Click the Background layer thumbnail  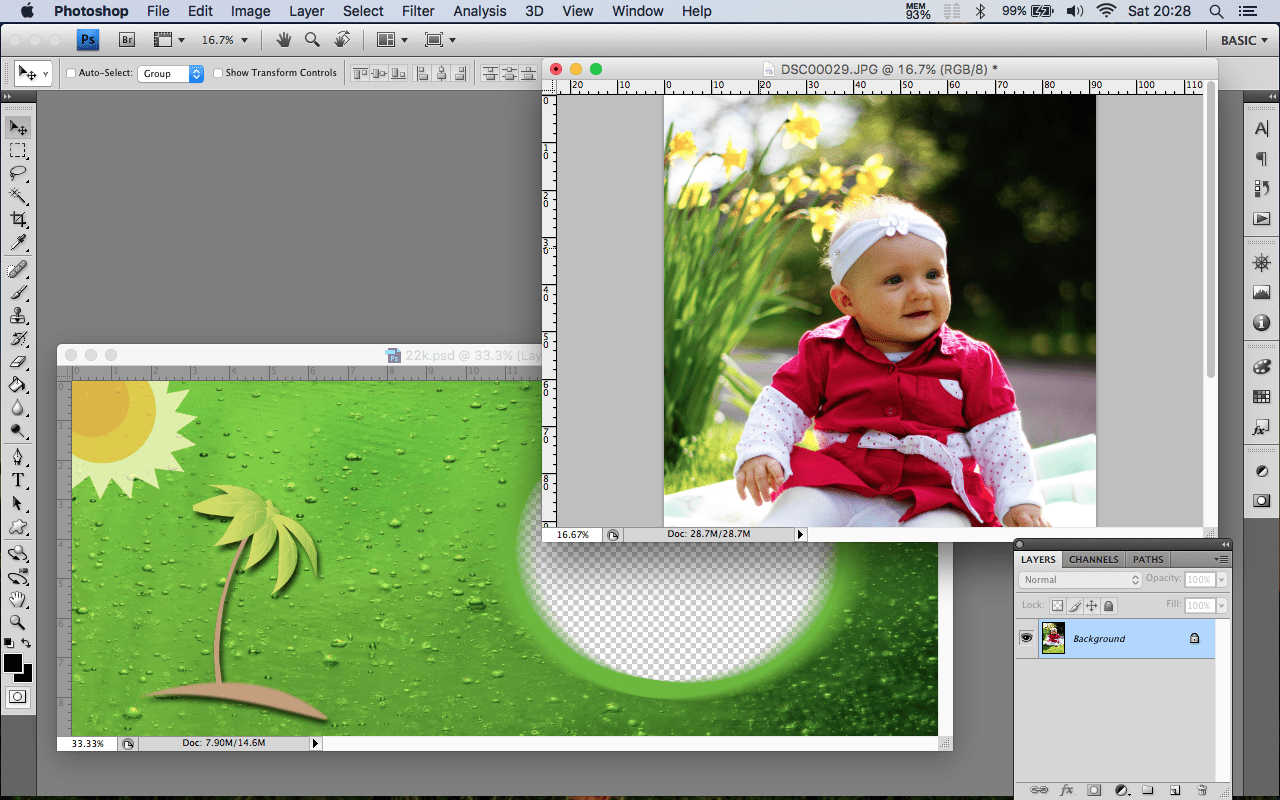(1053, 638)
